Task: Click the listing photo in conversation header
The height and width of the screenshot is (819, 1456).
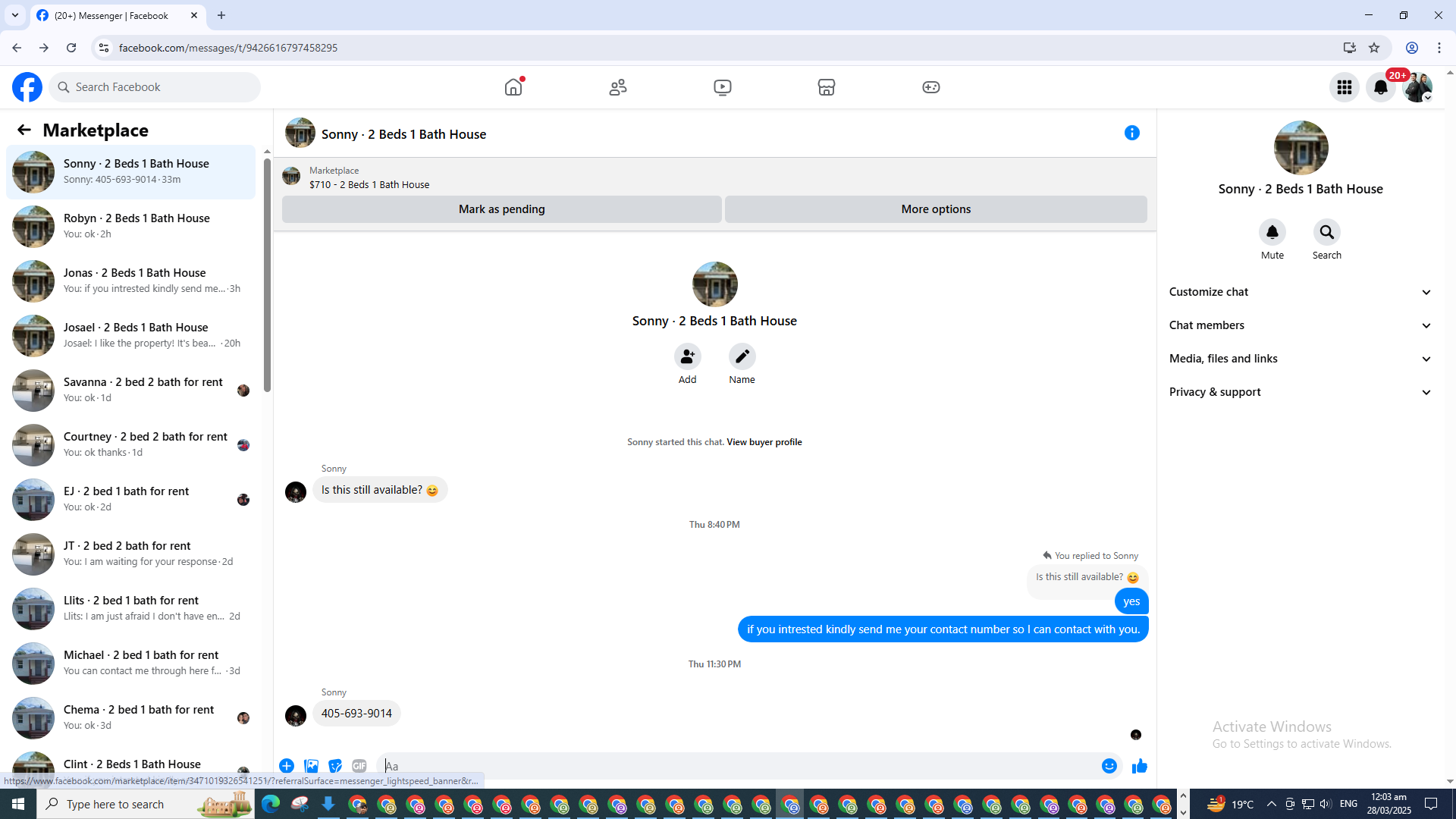Action: [300, 133]
